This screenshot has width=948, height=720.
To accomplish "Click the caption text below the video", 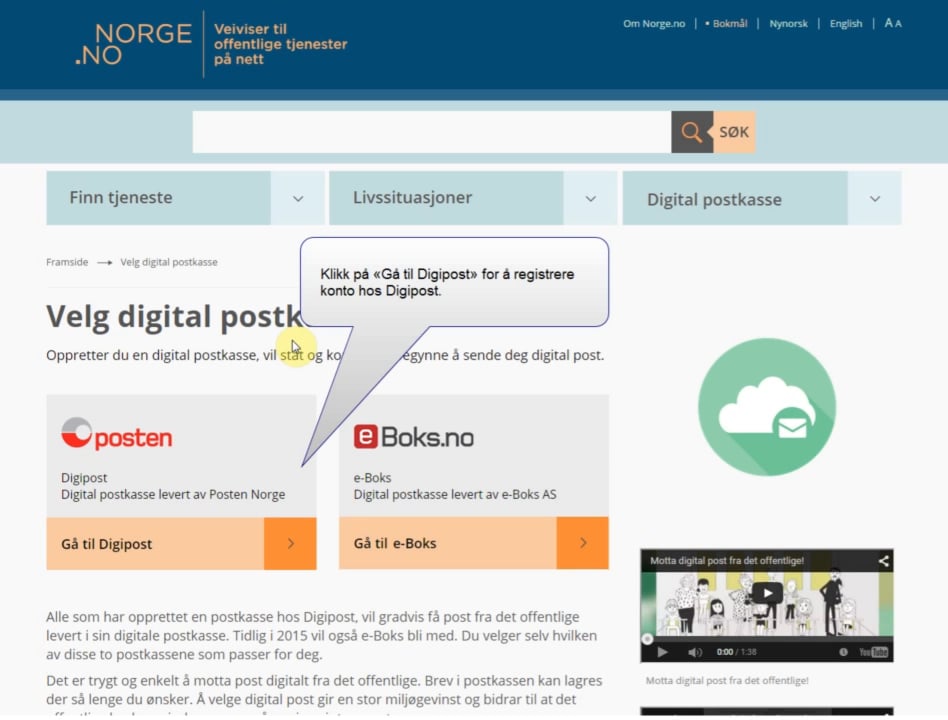I will 727,681.
